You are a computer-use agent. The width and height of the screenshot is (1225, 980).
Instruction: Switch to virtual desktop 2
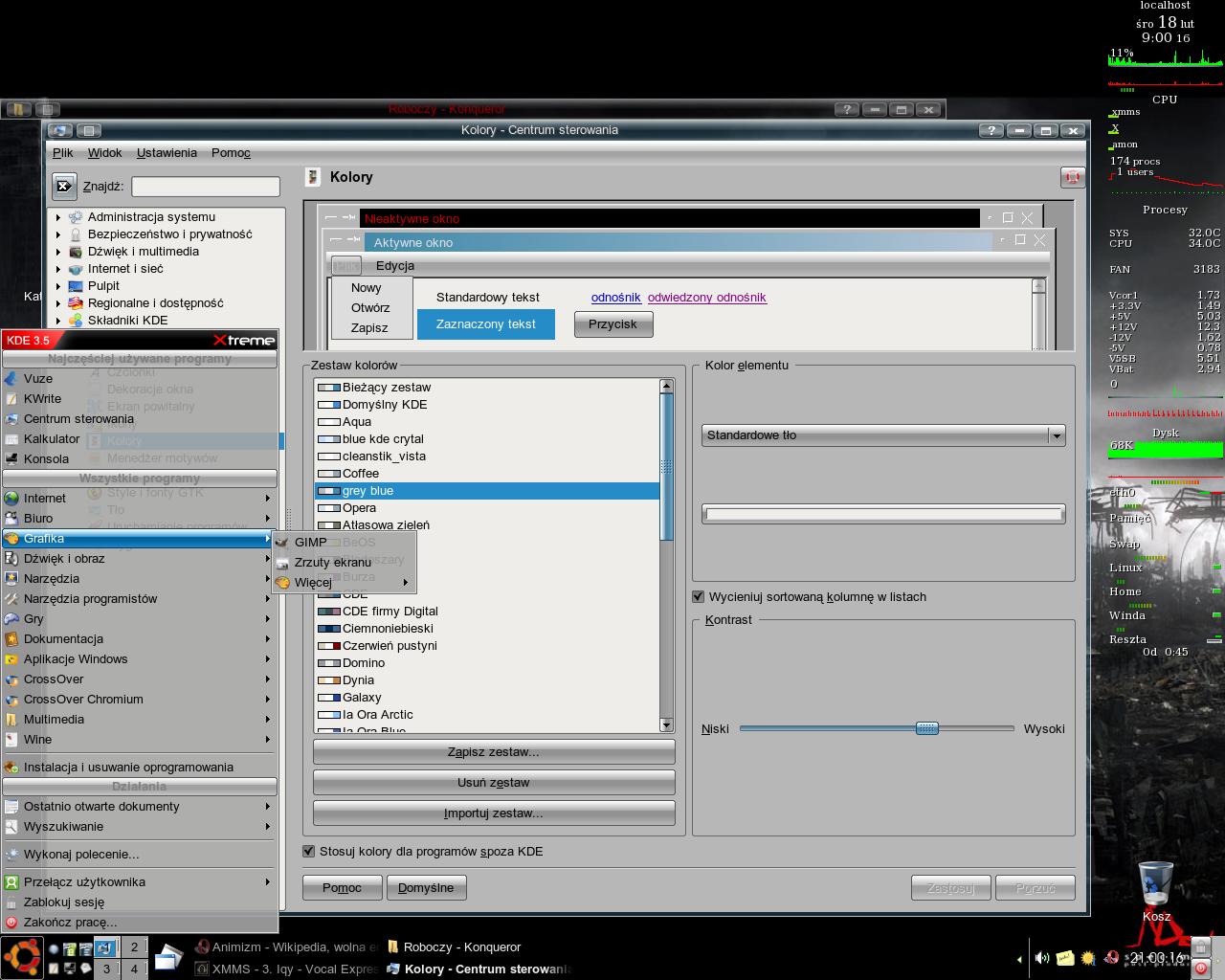click(x=134, y=947)
